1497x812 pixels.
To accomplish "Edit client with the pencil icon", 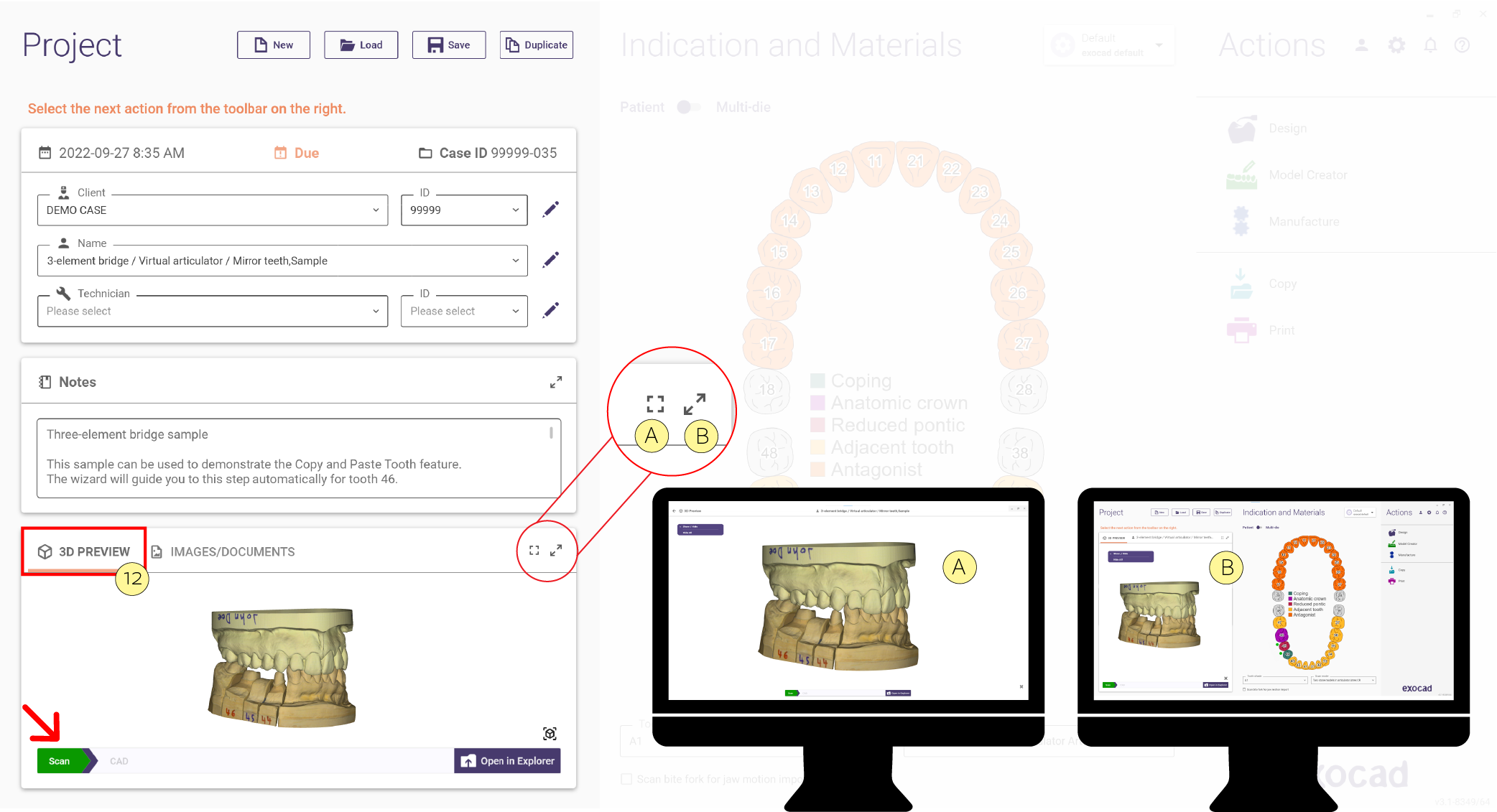I will 551,210.
